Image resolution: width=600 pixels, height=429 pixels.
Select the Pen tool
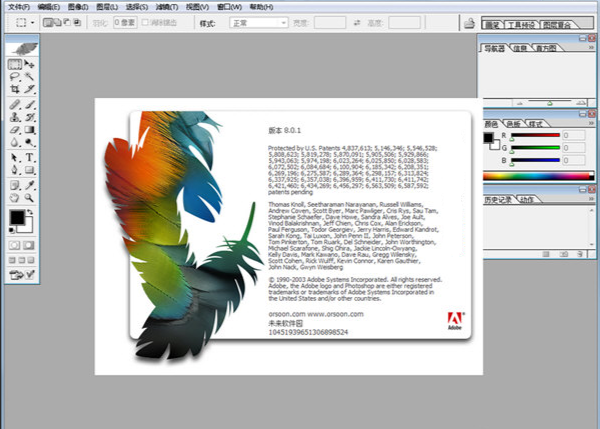tap(15, 170)
